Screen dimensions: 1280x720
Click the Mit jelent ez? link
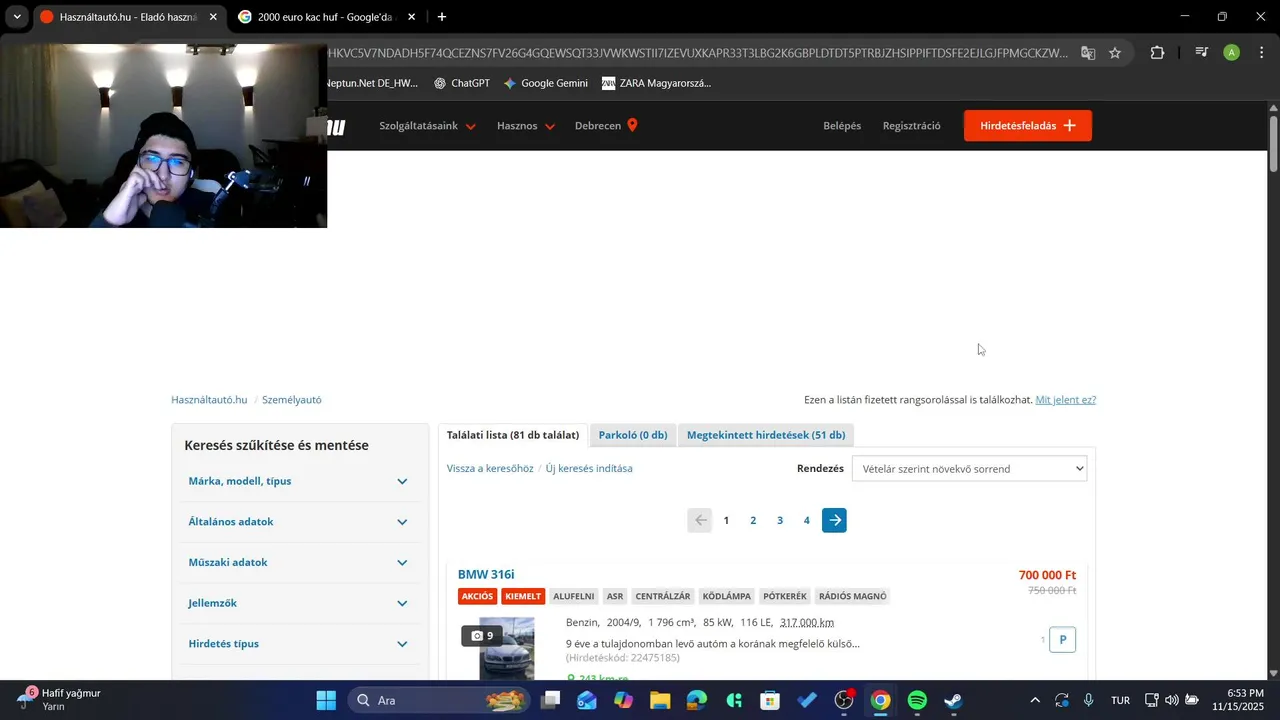tap(1066, 400)
